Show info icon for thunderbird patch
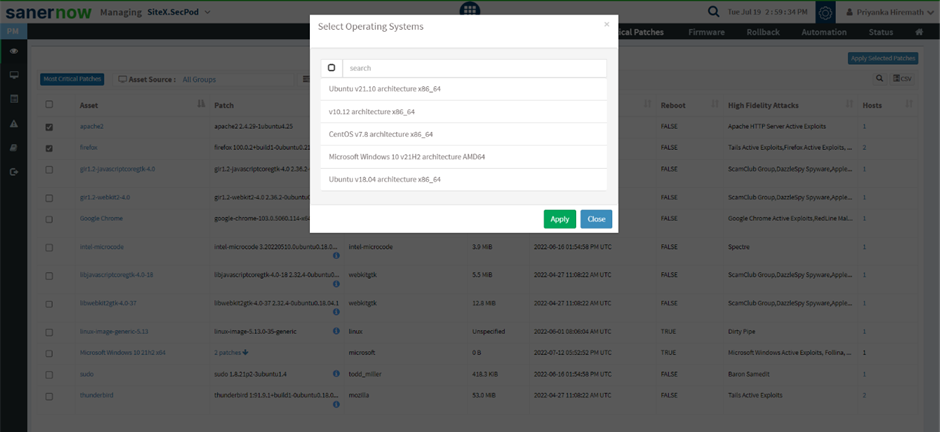 coord(336,404)
